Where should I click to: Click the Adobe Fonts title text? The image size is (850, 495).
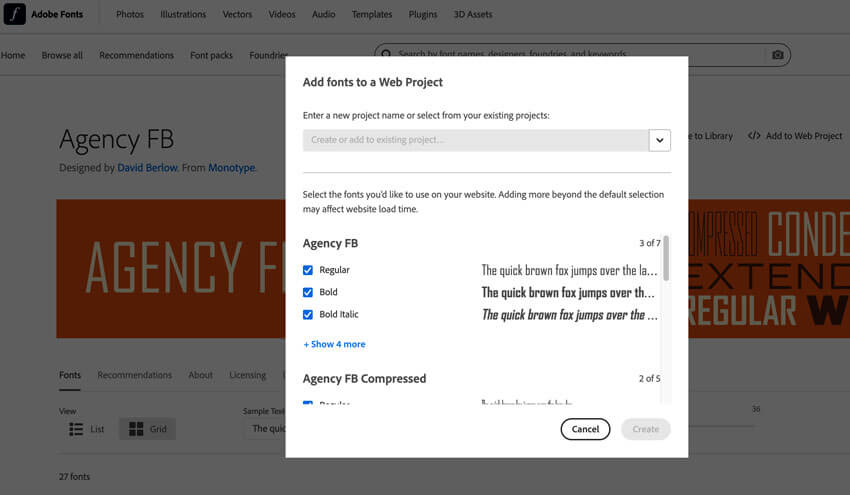click(57, 14)
